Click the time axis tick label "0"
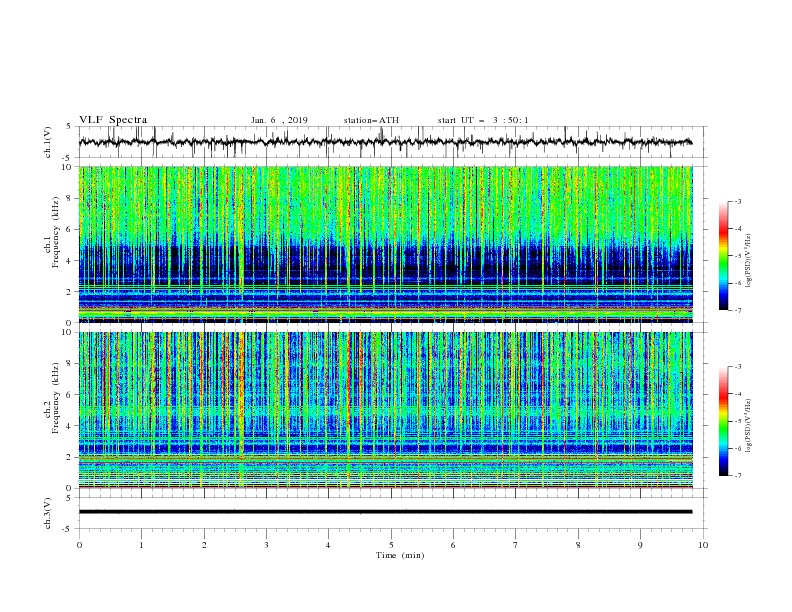This screenshot has height=612, width=792. click(x=79, y=545)
